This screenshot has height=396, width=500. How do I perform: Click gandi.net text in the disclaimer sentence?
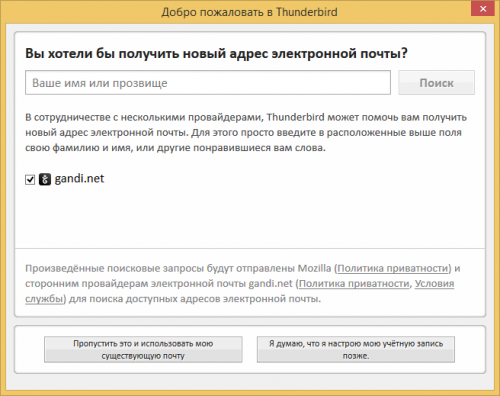coord(270,284)
